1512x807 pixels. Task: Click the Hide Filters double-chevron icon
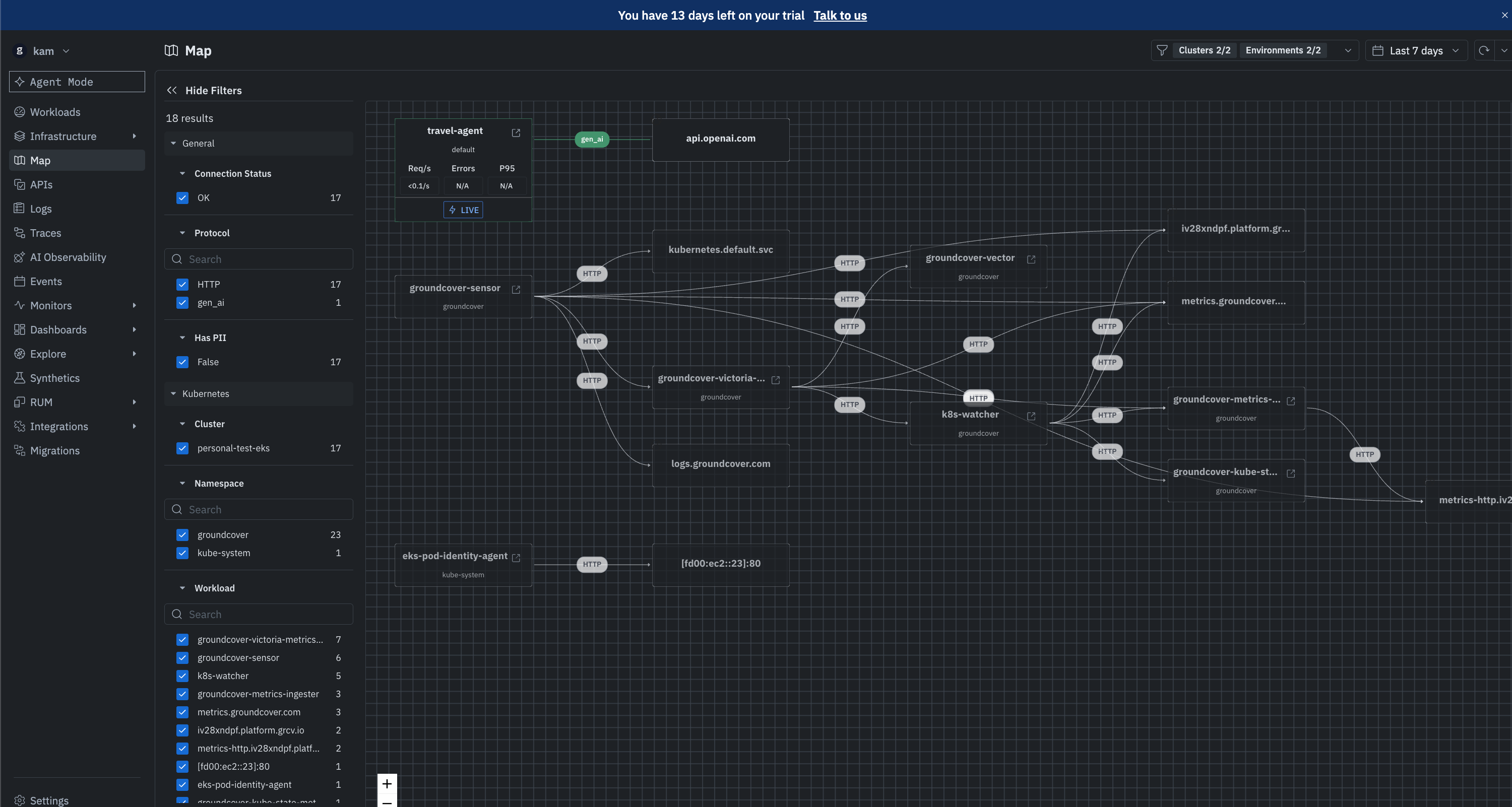[171, 90]
